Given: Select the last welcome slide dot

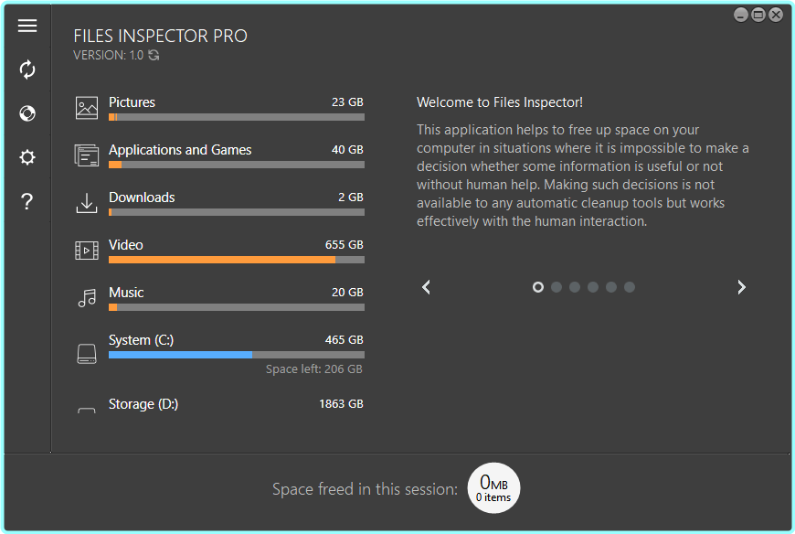Looking at the screenshot, I should (x=629, y=287).
